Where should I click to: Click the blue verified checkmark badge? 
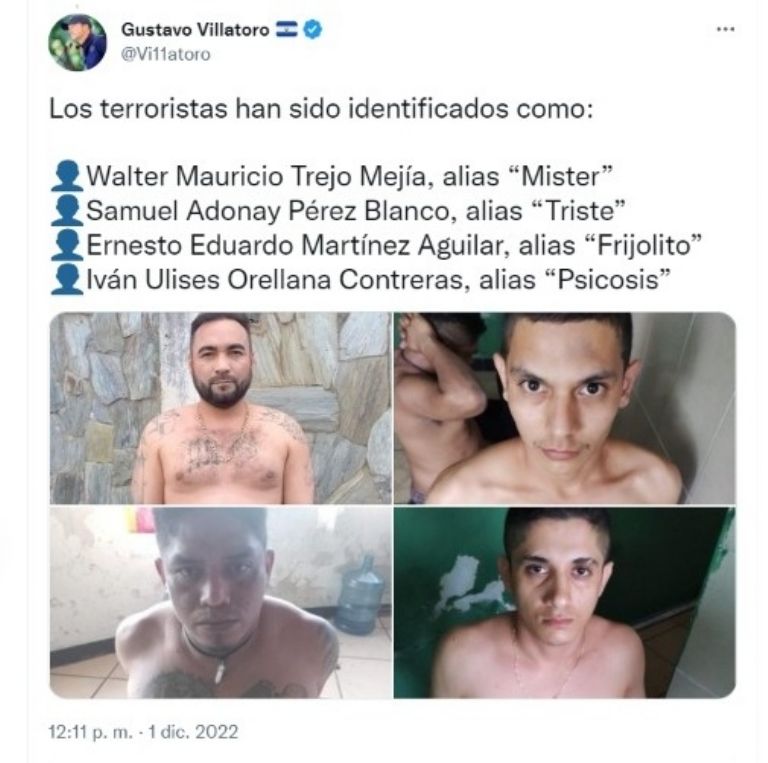(x=313, y=29)
